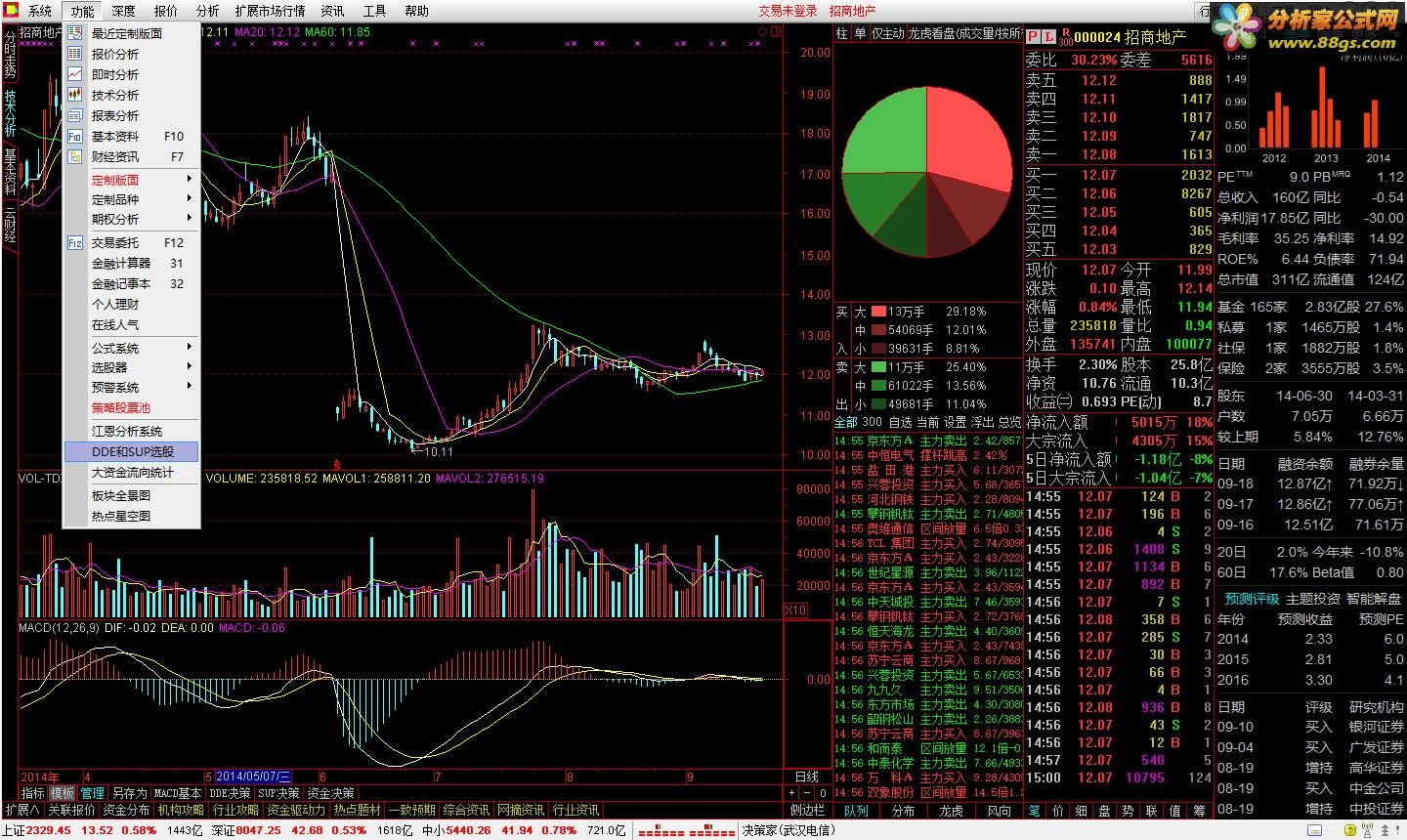
Task: Click the square window icon at chart top-right
Action: click(776, 32)
